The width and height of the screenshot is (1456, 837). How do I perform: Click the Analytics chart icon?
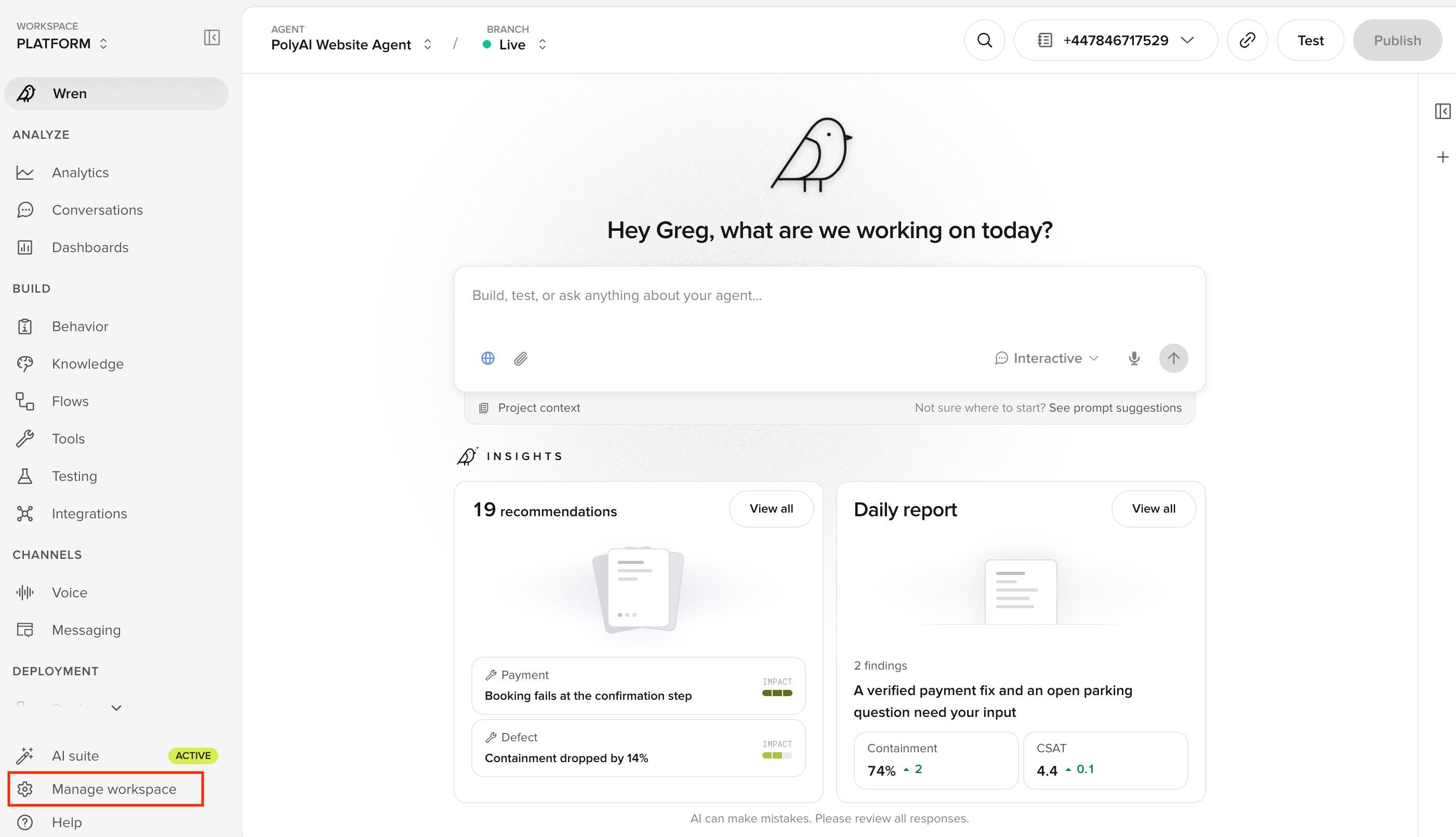tap(25, 173)
